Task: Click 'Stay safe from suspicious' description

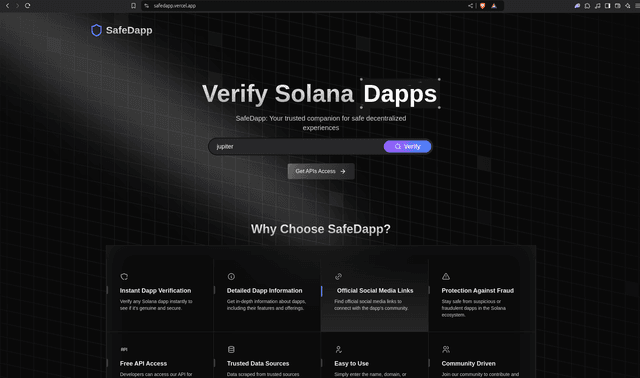Action: [x=473, y=308]
